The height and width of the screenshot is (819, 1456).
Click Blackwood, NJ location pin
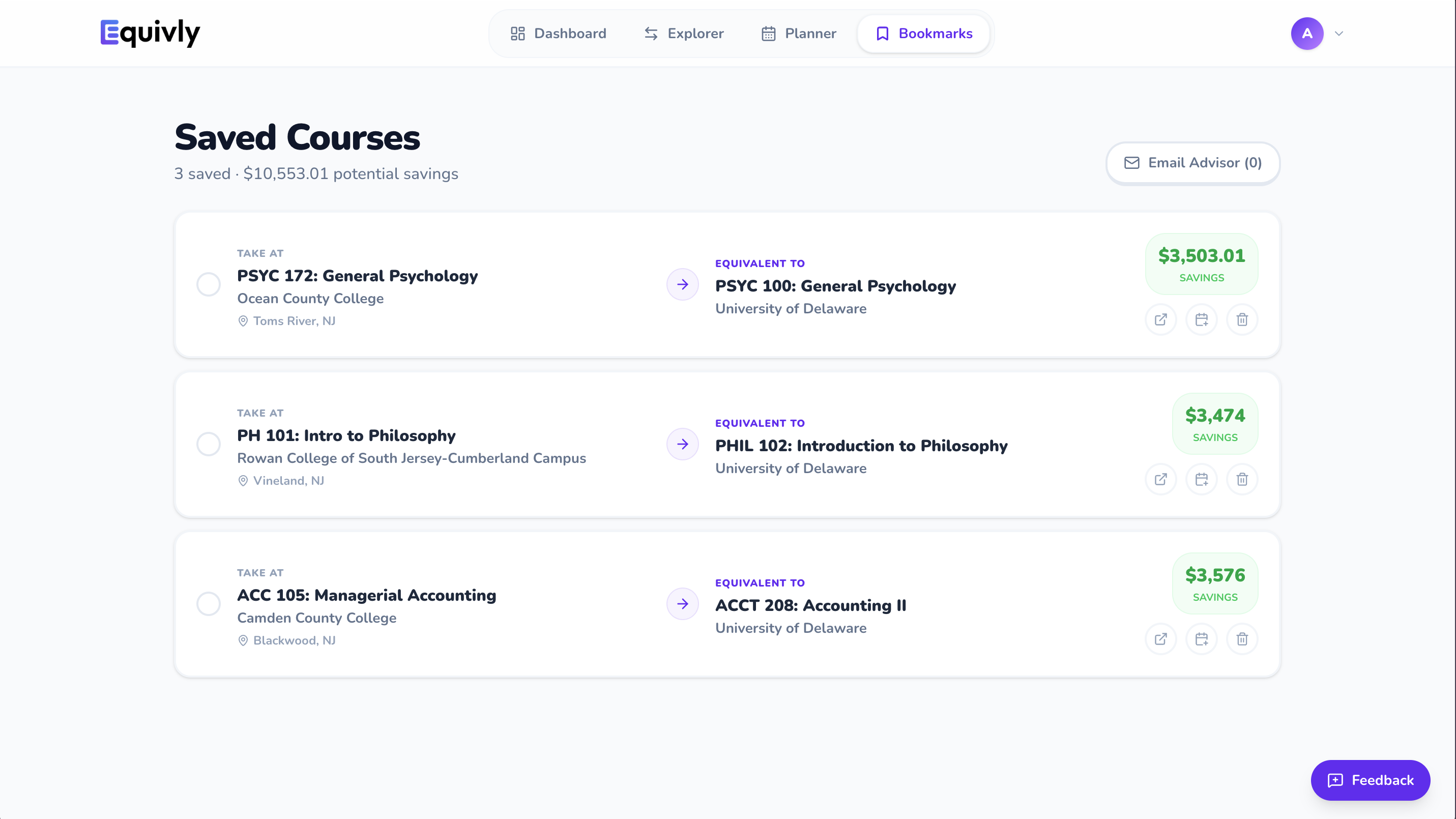243,640
